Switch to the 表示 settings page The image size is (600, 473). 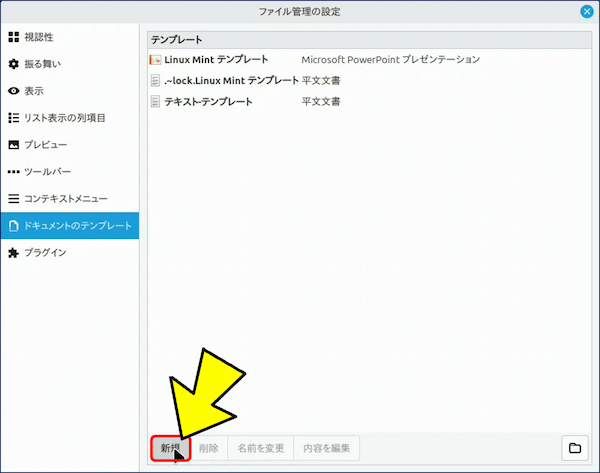(70, 91)
